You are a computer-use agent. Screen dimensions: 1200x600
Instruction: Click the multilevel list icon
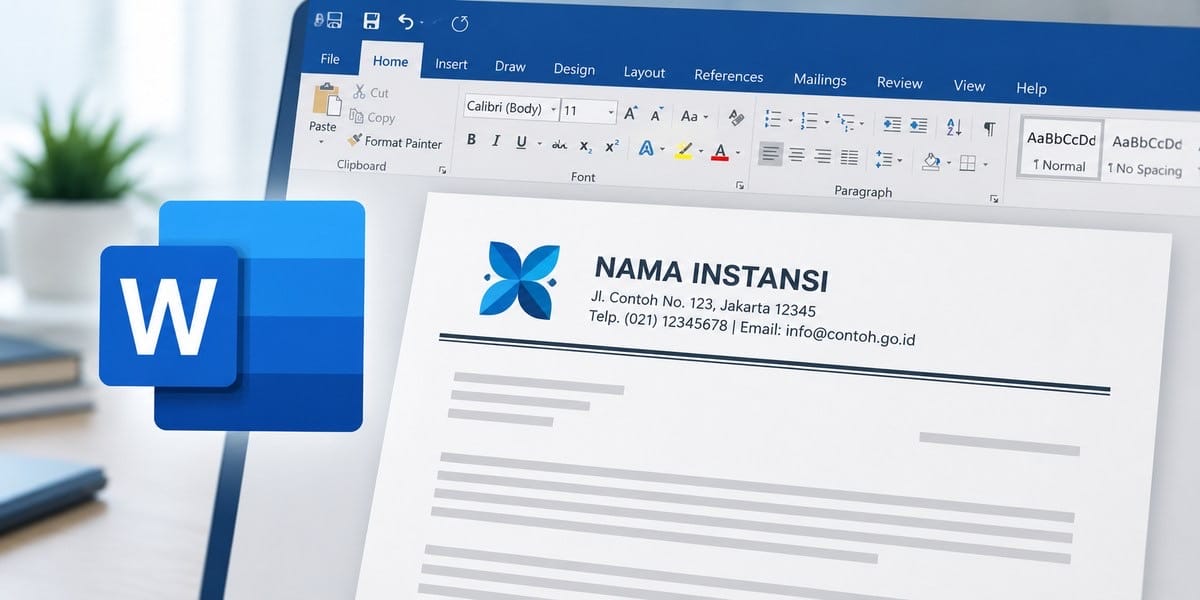pos(845,123)
